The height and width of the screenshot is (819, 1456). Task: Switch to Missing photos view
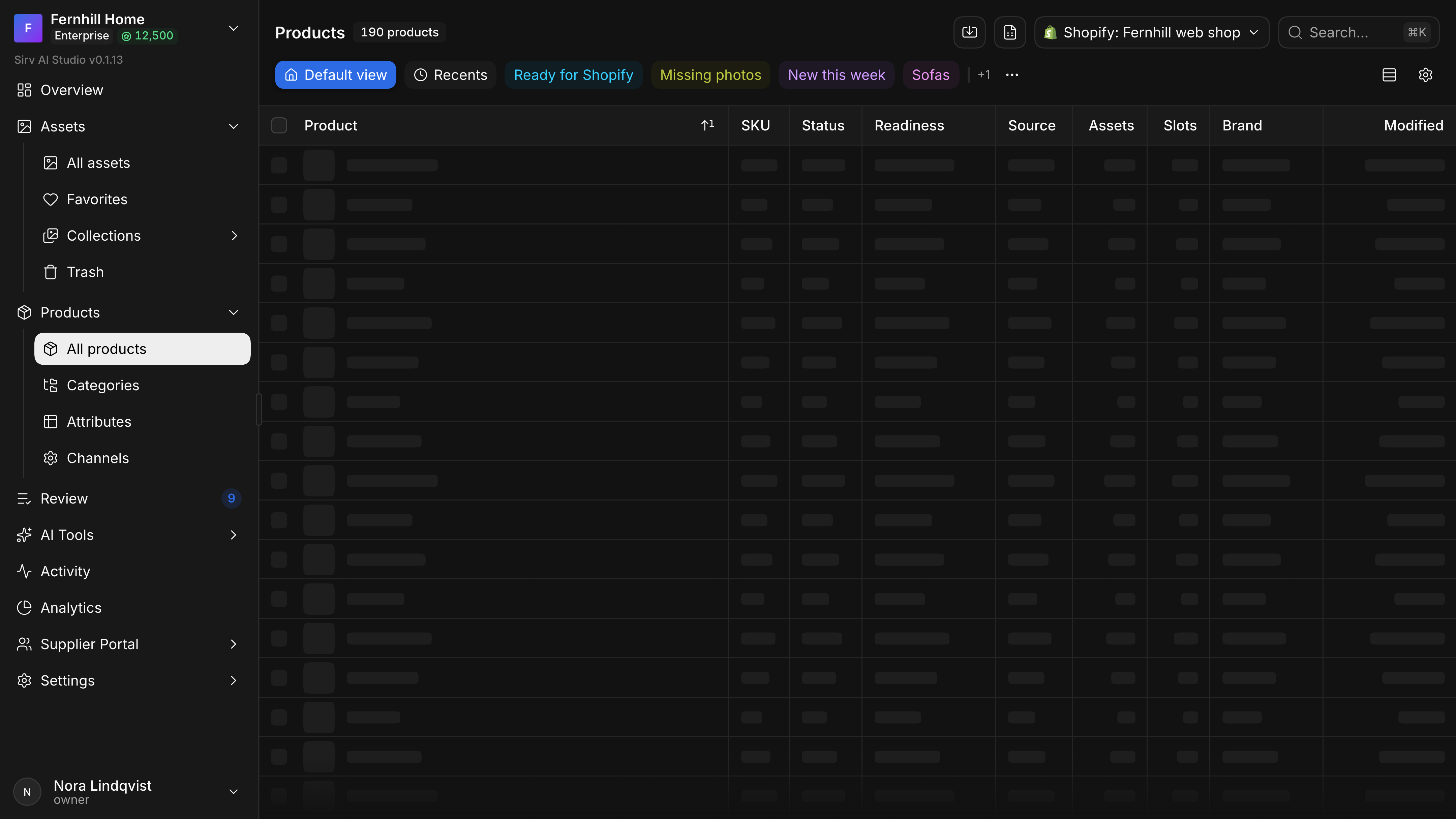click(x=710, y=74)
